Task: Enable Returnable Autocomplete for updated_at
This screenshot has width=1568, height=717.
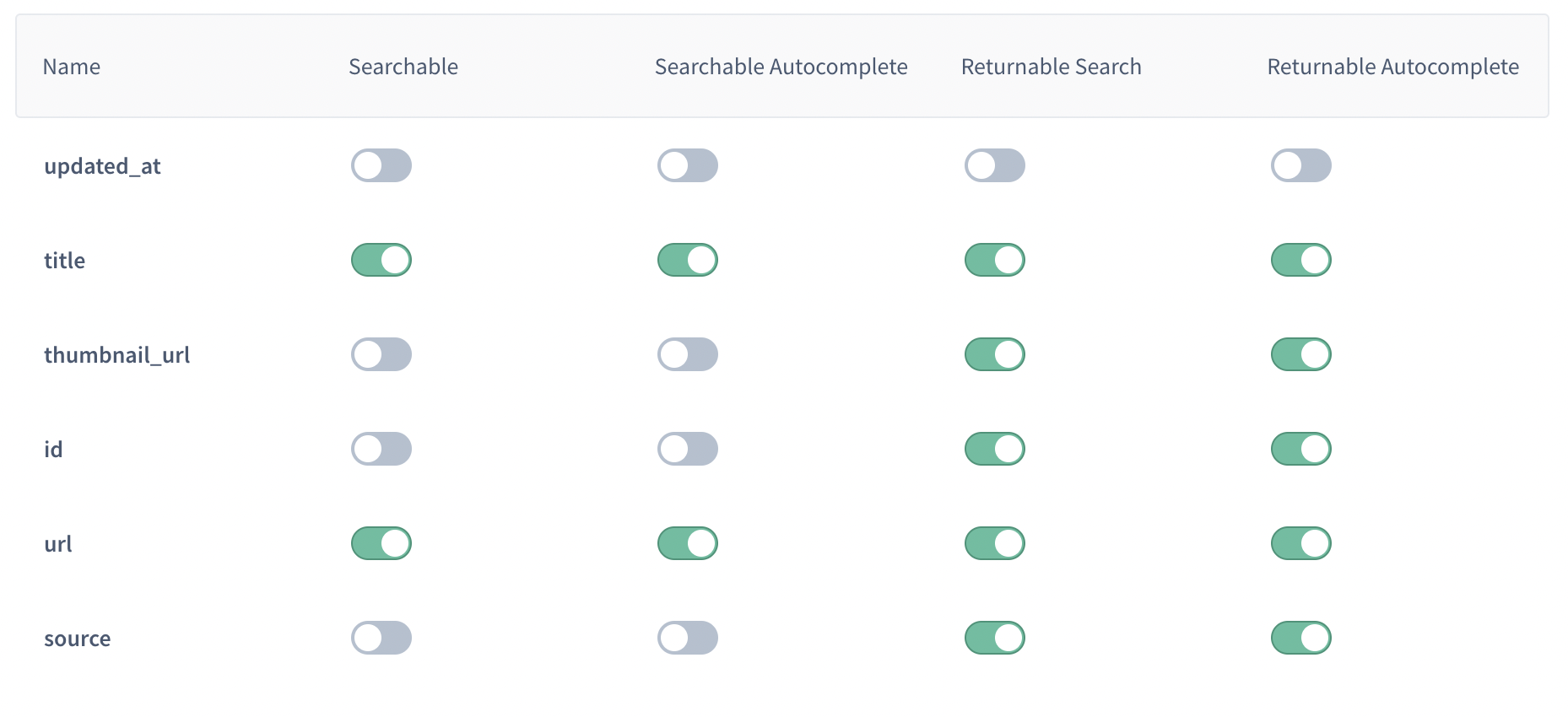Action: (x=1301, y=165)
